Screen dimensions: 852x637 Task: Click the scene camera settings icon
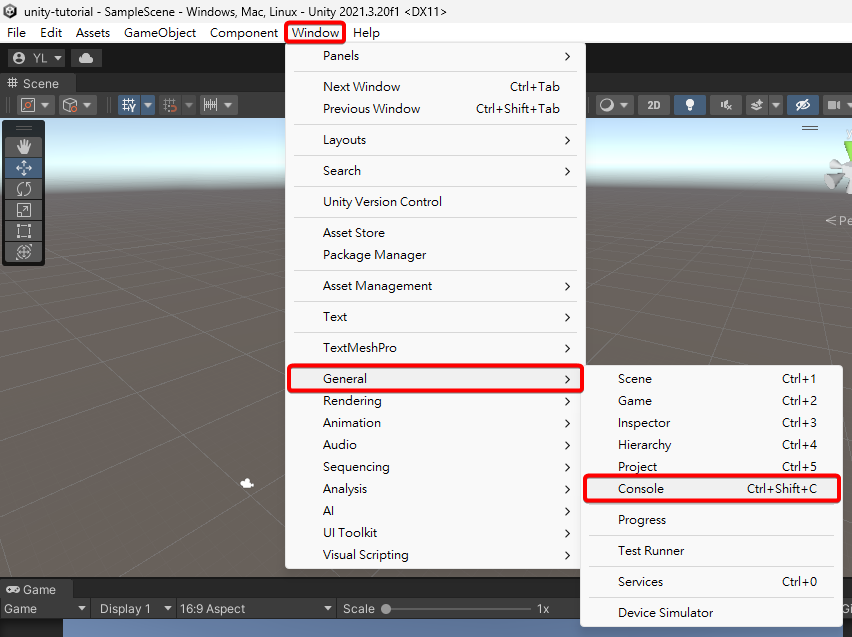click(834, 105)
